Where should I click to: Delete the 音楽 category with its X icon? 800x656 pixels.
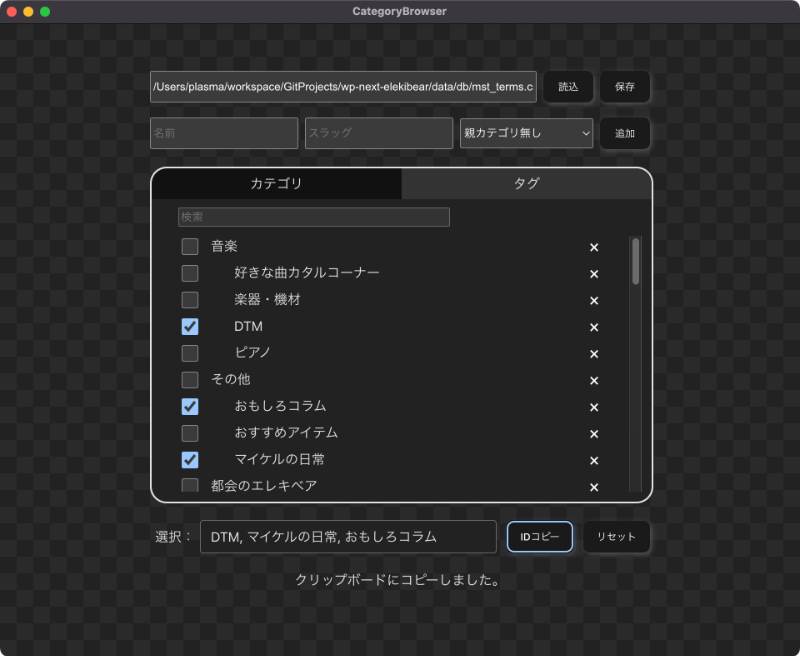point(593,247)
